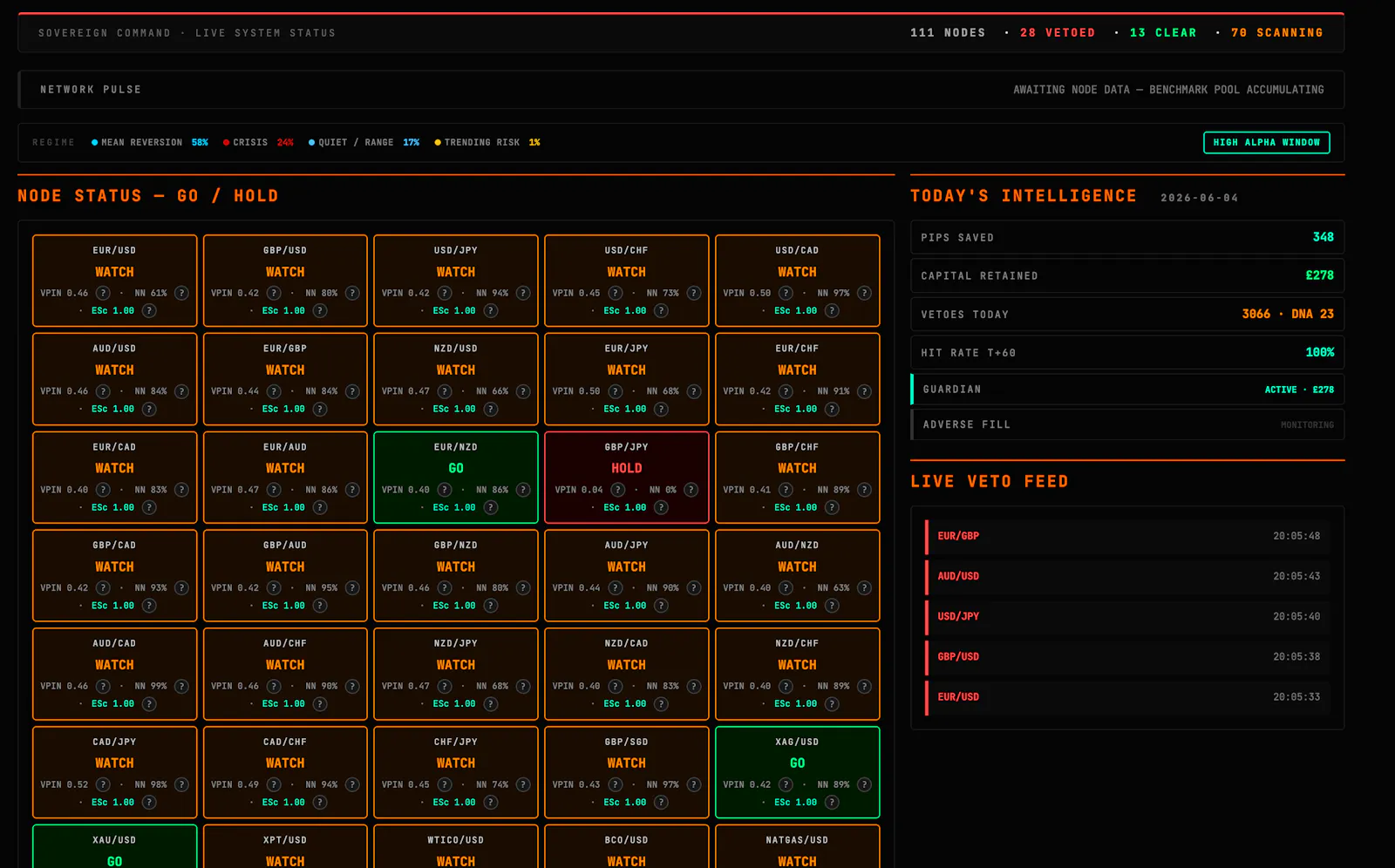Screen dimensions: 1395x868
Task: Show VPIN 0.52 help in CAD/JPY card
Action: [103, 784]
